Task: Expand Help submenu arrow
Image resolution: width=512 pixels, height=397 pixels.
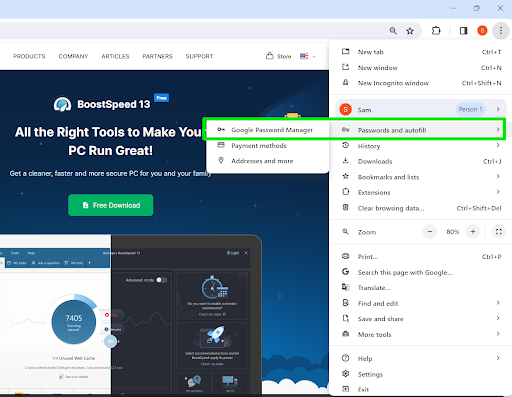Action: (498, 358)
